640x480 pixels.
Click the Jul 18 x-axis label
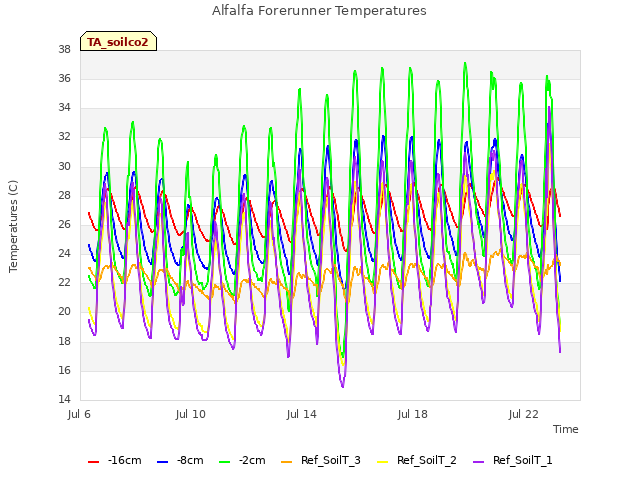click(x=413, y=414)
